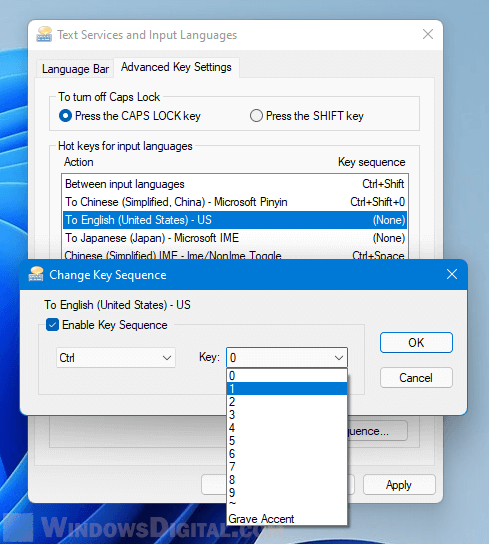Viewport: 489px width, 544px height.
Task: Select To Japanese (Japan) - Microsoft IME row
Action: [x=235, y=238]
